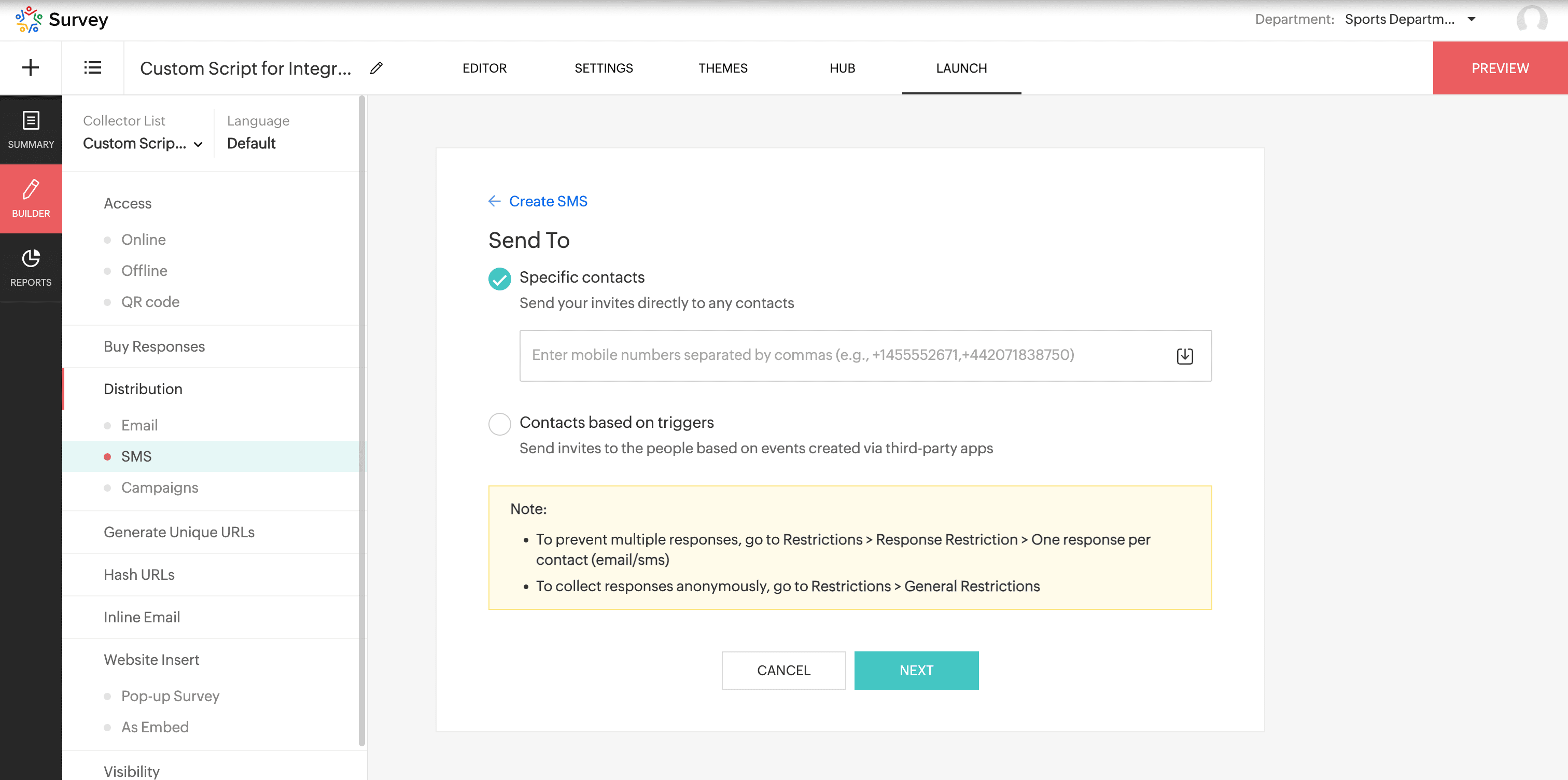Image resolution: width=1568 pixels, height=780 pixels.
Task: Click the NEXT button
Action: point(916,671)
